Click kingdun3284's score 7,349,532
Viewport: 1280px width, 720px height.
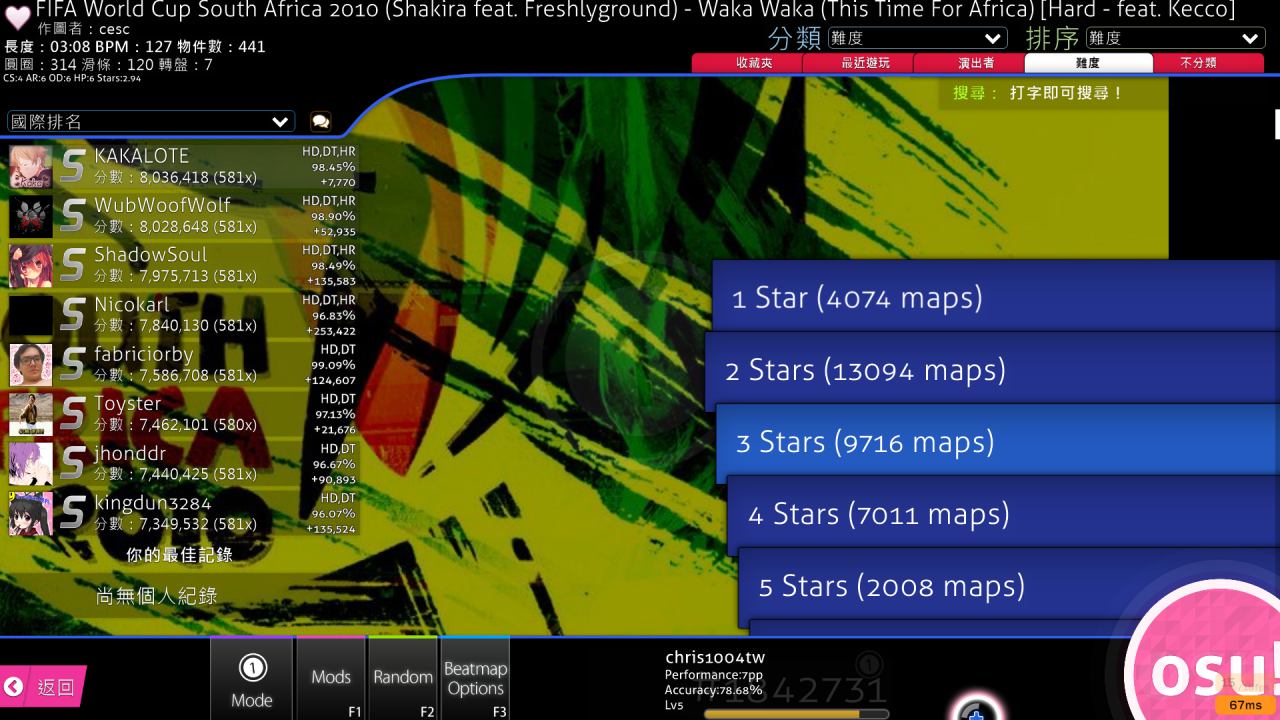[x=175, y=524]
